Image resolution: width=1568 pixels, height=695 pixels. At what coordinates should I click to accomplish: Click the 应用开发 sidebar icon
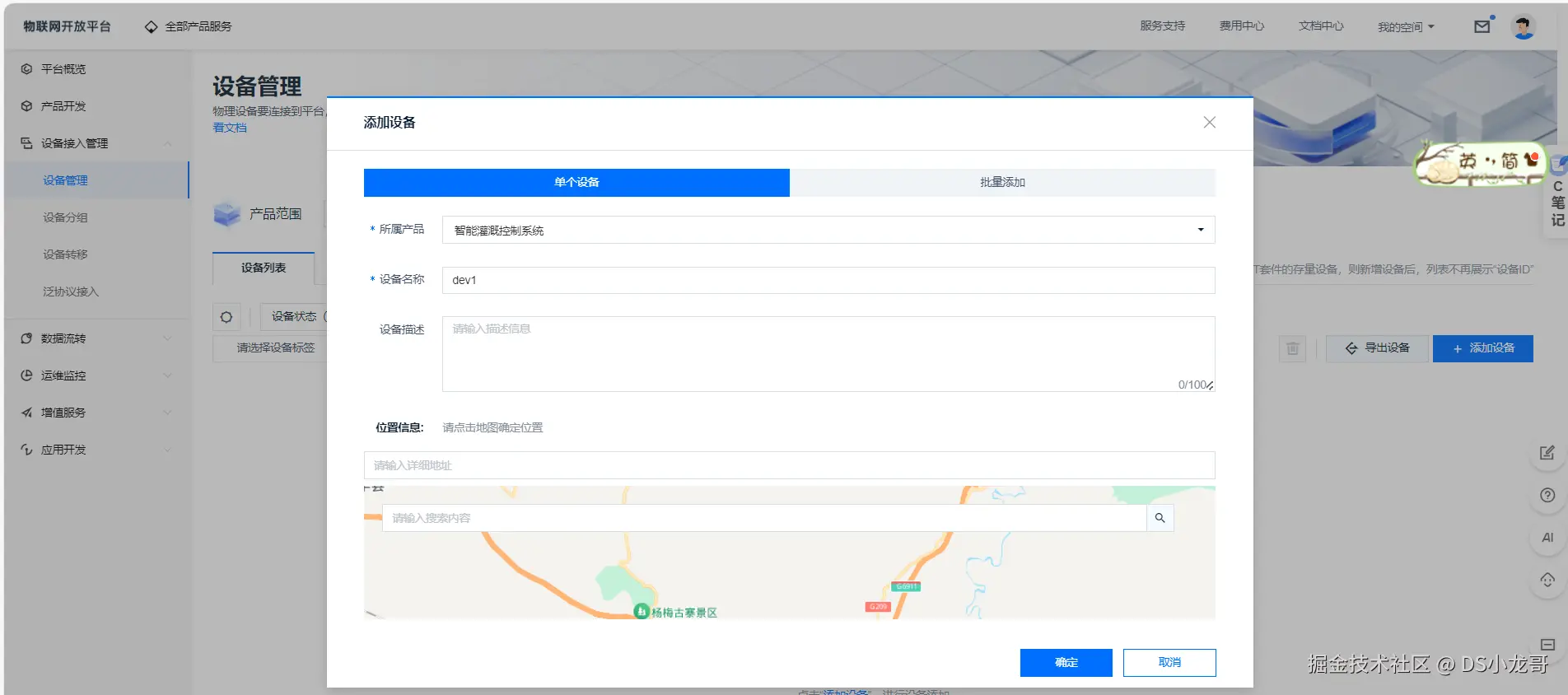[26, 450]
